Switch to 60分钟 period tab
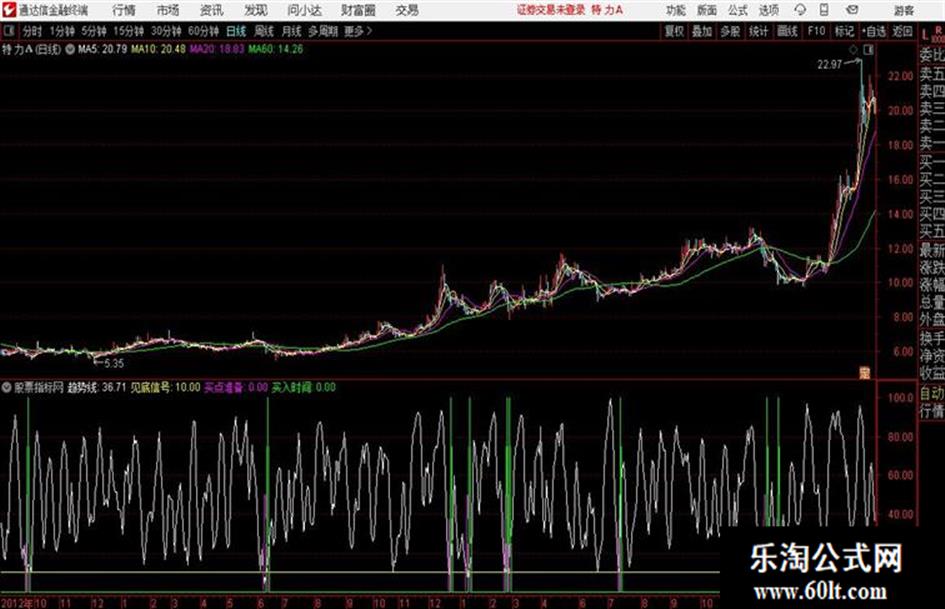The width and height of the screenshot is (945, 609). [x=204, y=31]
